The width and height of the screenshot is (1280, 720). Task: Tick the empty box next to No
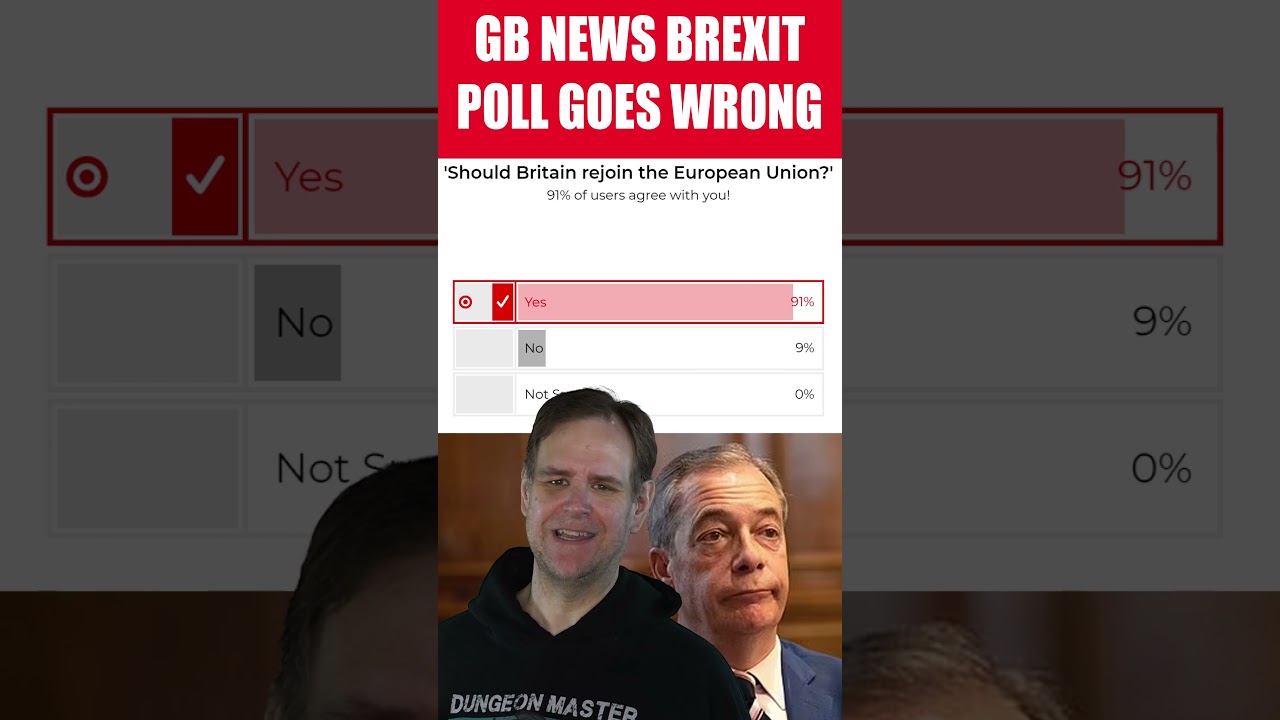tap(484, 348)
